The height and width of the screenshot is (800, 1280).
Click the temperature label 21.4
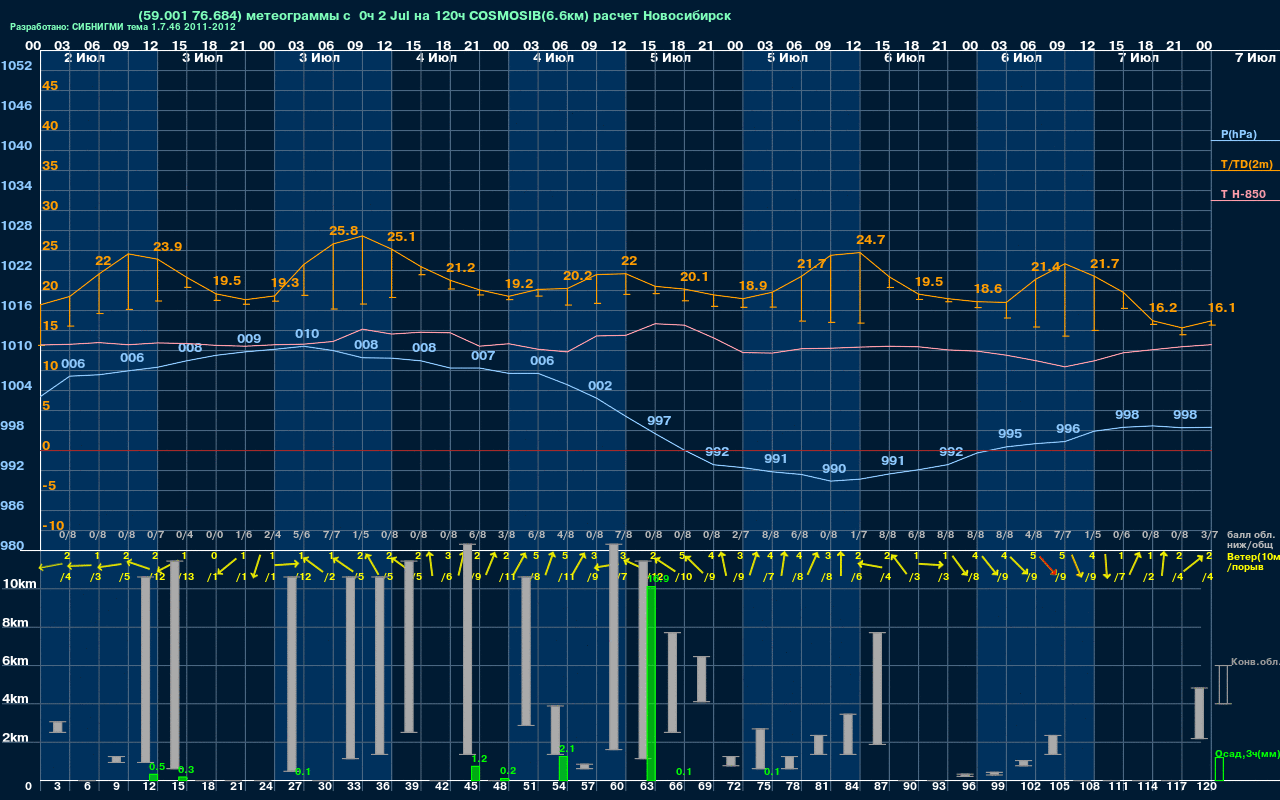coord(1046,267)
